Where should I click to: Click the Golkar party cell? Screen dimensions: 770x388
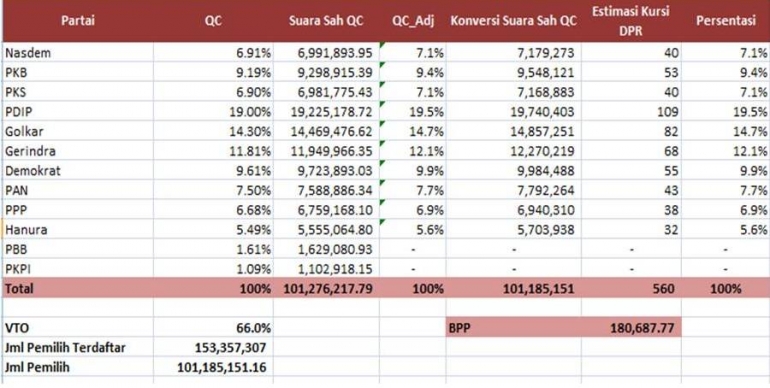click(78, 131)
